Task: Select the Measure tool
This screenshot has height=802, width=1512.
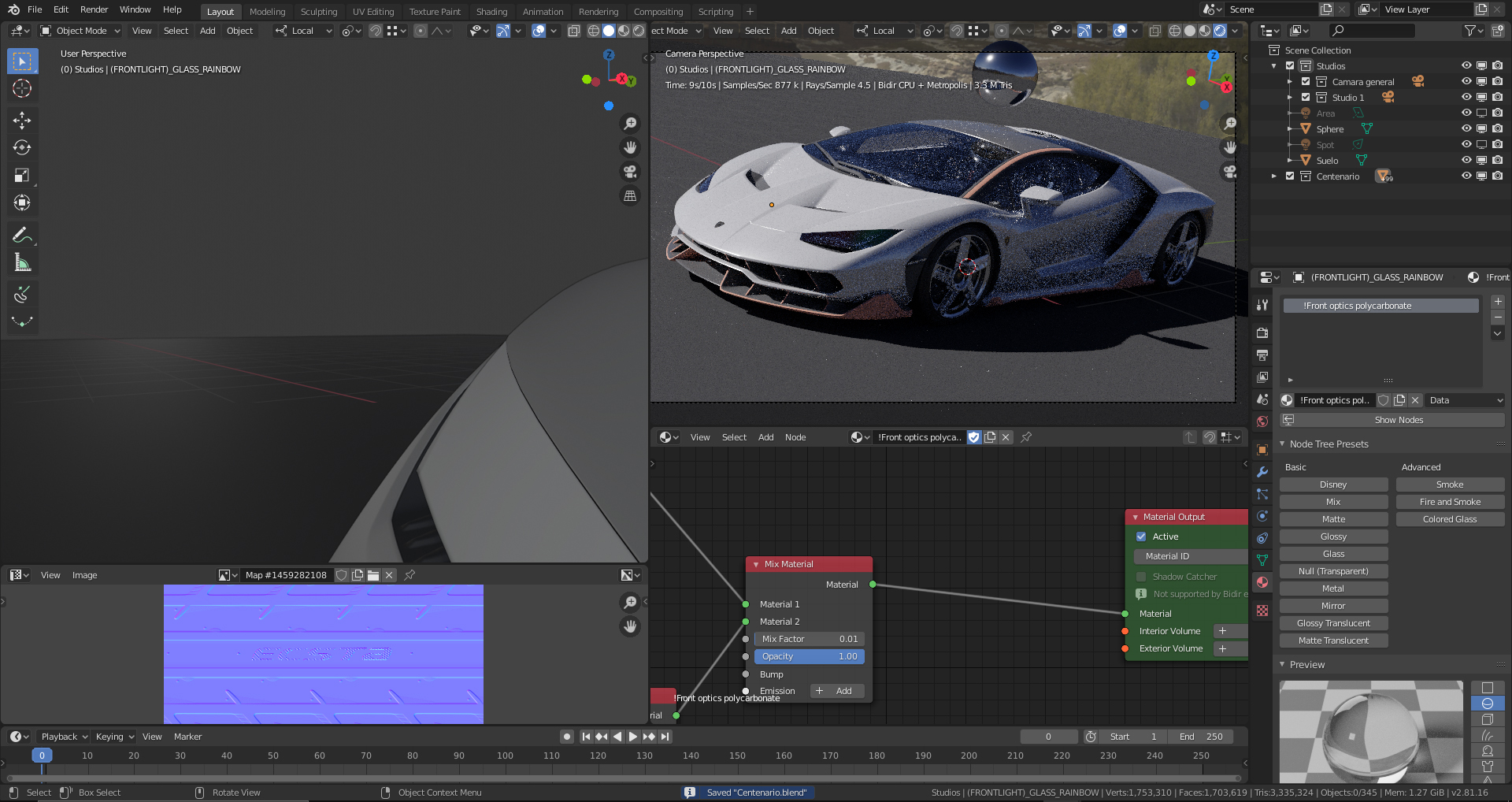Action: pos(22,263)
